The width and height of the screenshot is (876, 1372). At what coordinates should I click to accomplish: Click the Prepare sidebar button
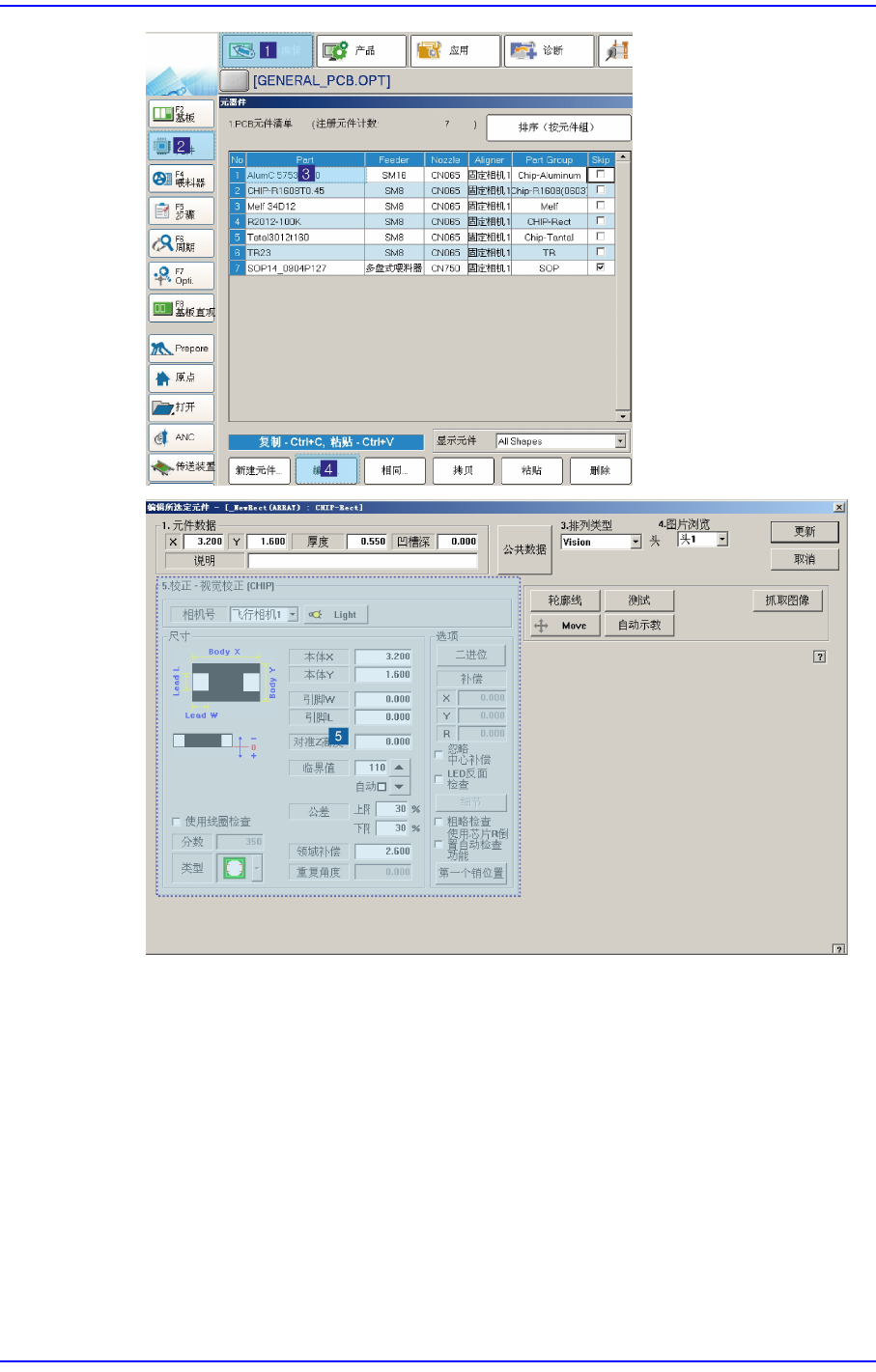click(x=181, y=348)
